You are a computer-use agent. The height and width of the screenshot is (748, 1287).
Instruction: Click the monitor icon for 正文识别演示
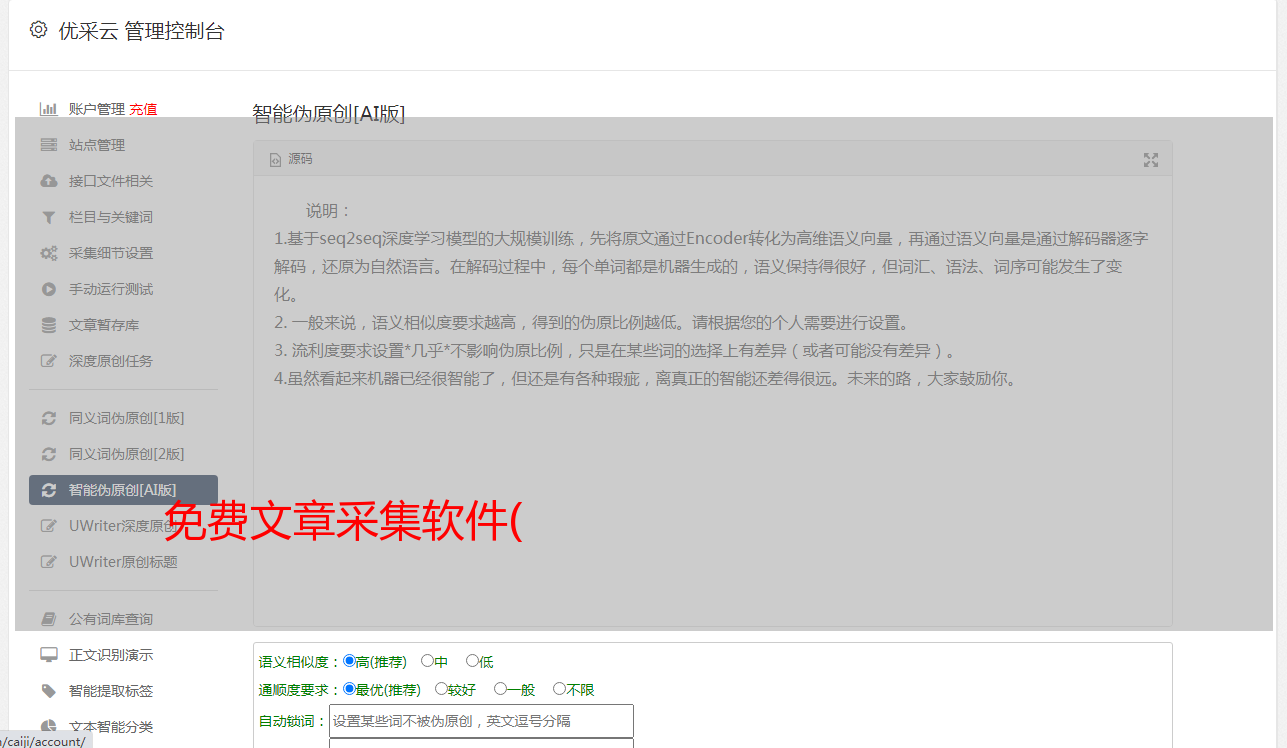tap(48, 655)
